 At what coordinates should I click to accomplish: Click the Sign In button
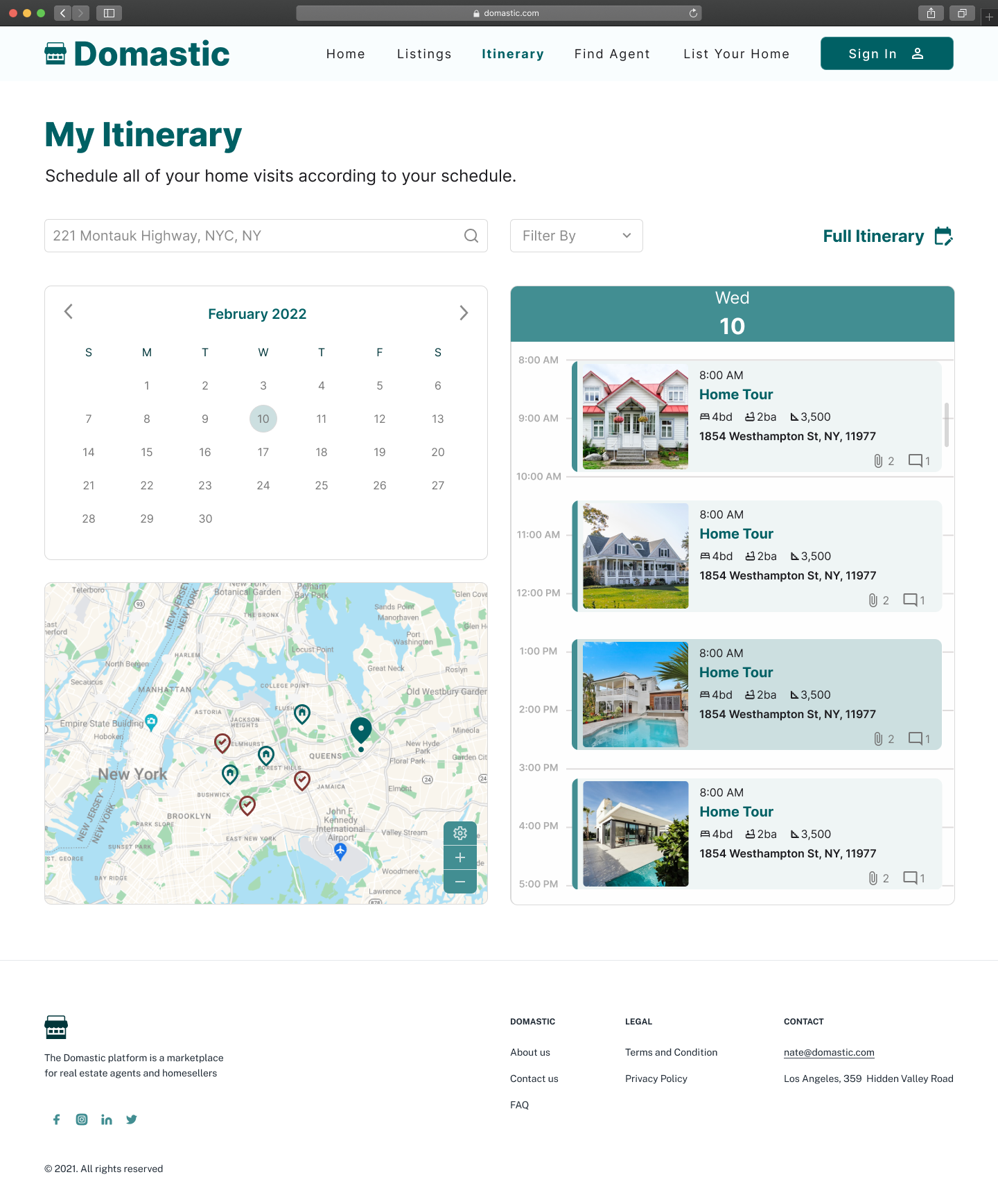887,53
